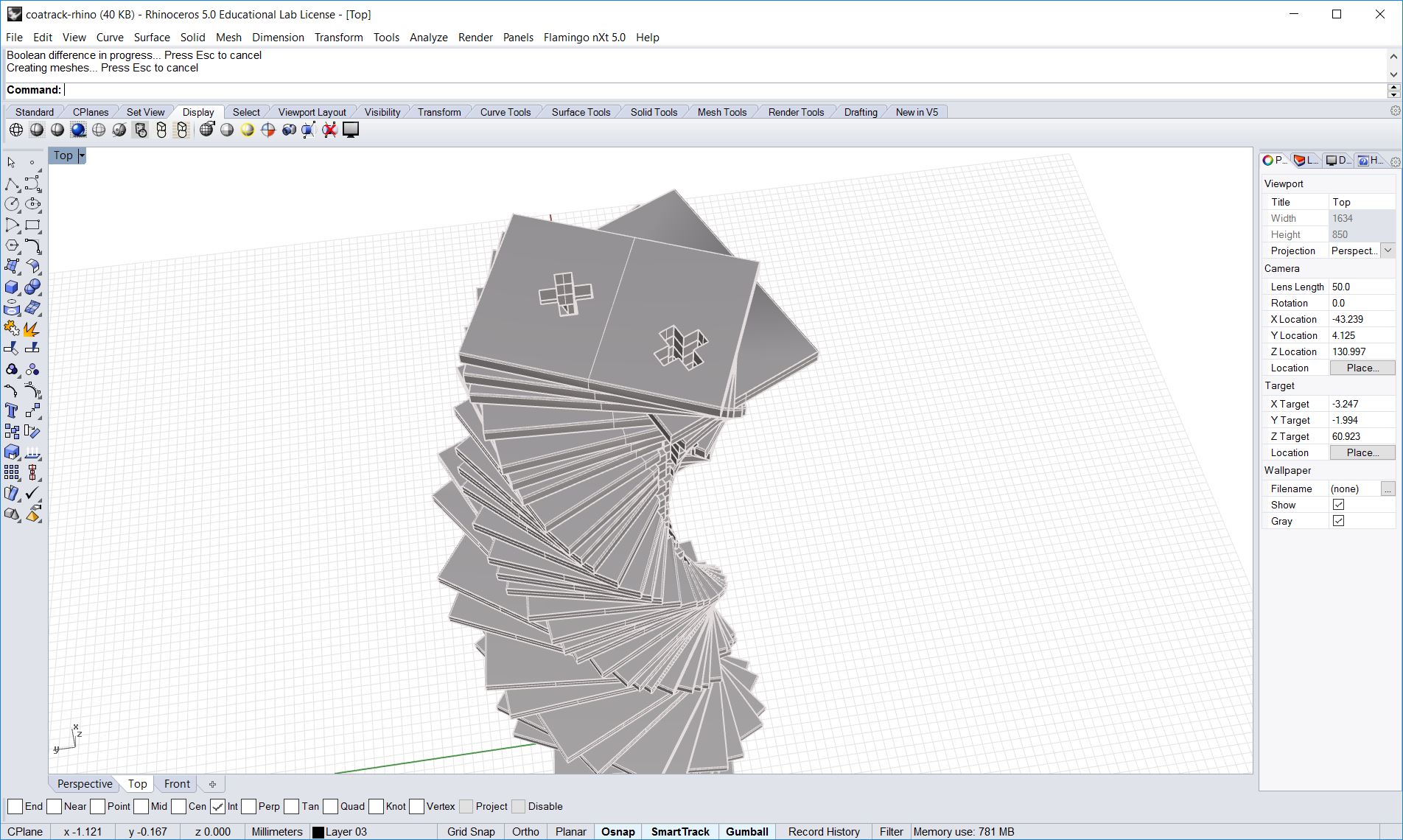Open the Analyze menu
Screen dimensions: 1403x840
coord(429,38)
